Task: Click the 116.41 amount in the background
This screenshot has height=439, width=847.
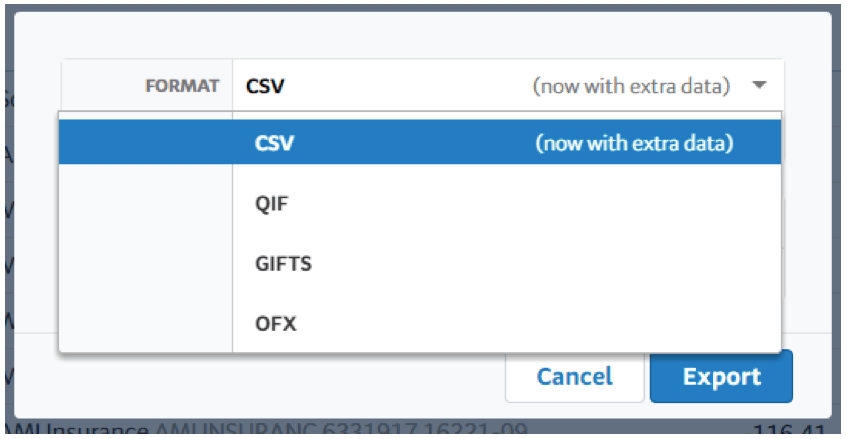Action: click(x=789, y=430)
